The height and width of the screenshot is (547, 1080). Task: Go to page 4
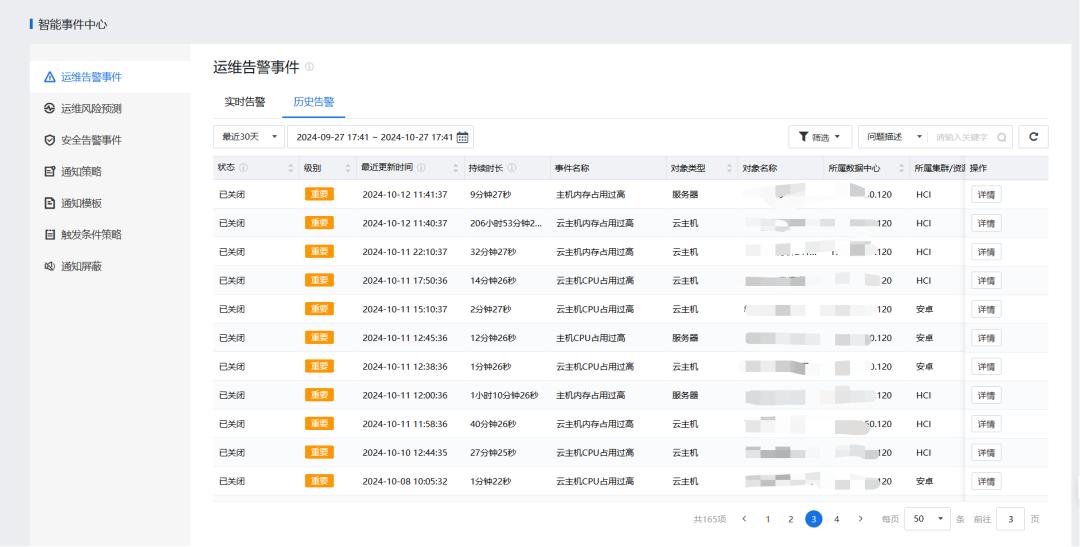click(x=836, y=519)
